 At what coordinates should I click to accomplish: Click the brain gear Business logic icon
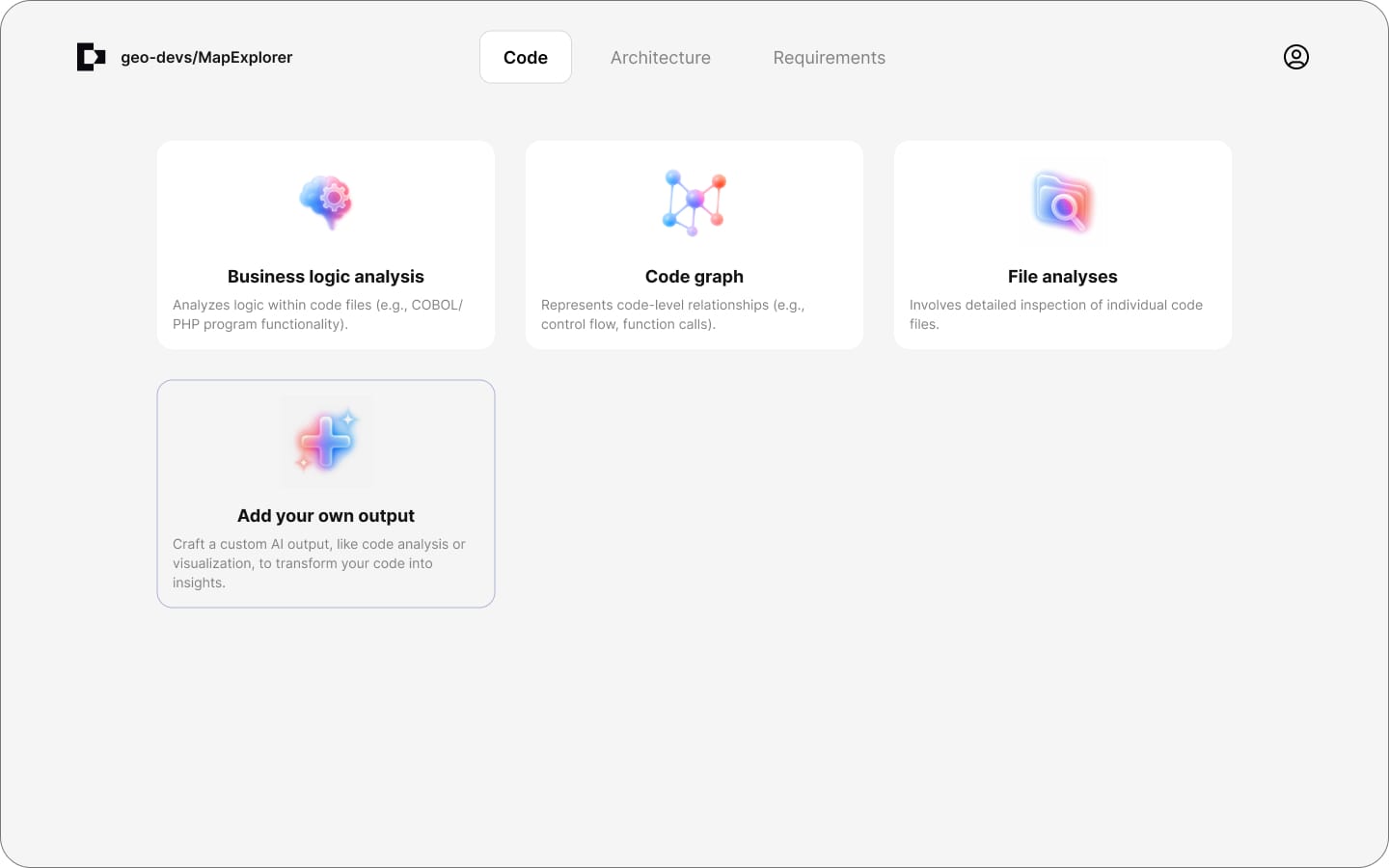pyautogui.click(x=326, y=202)
